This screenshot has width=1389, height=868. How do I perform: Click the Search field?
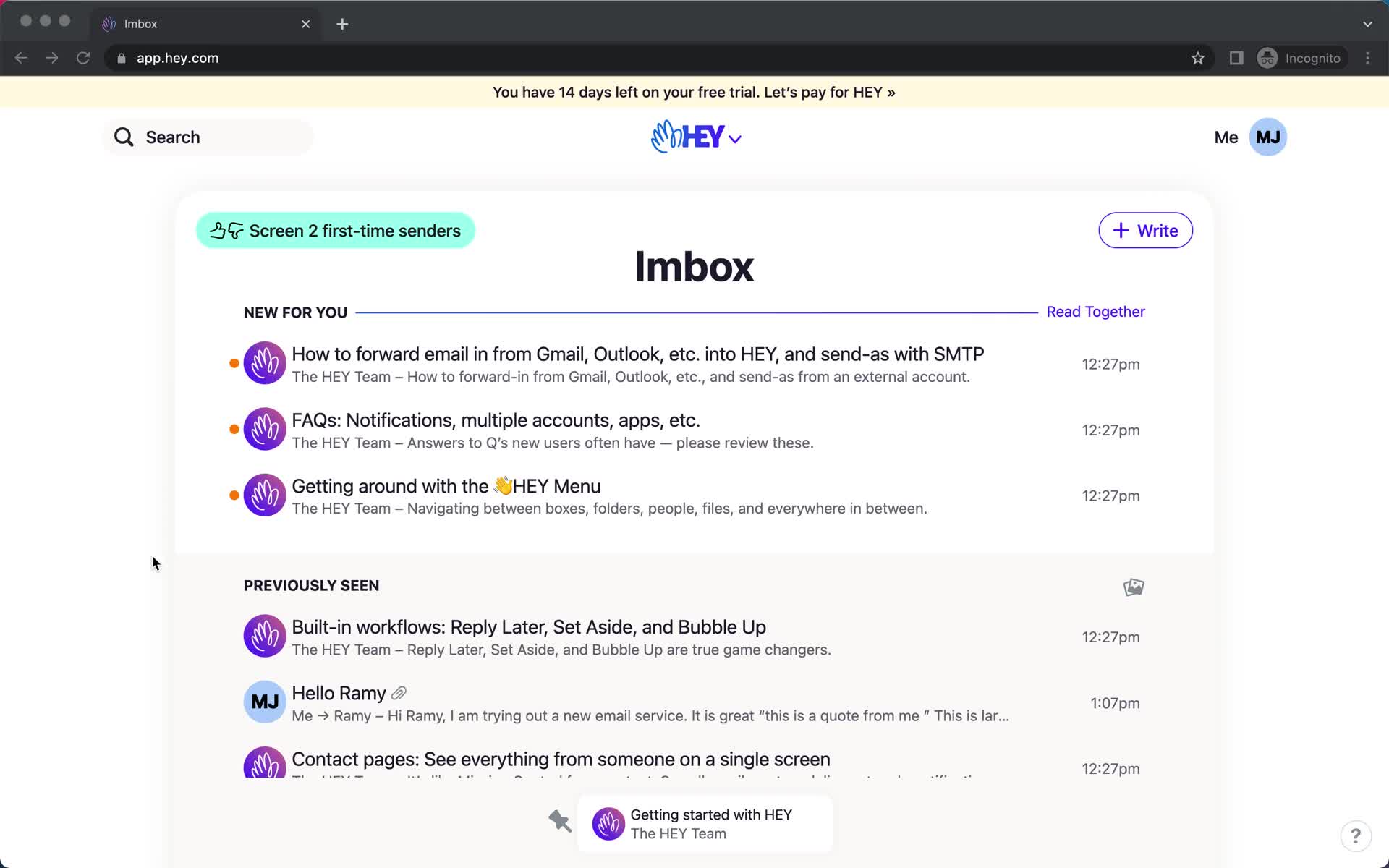(208, 137)
